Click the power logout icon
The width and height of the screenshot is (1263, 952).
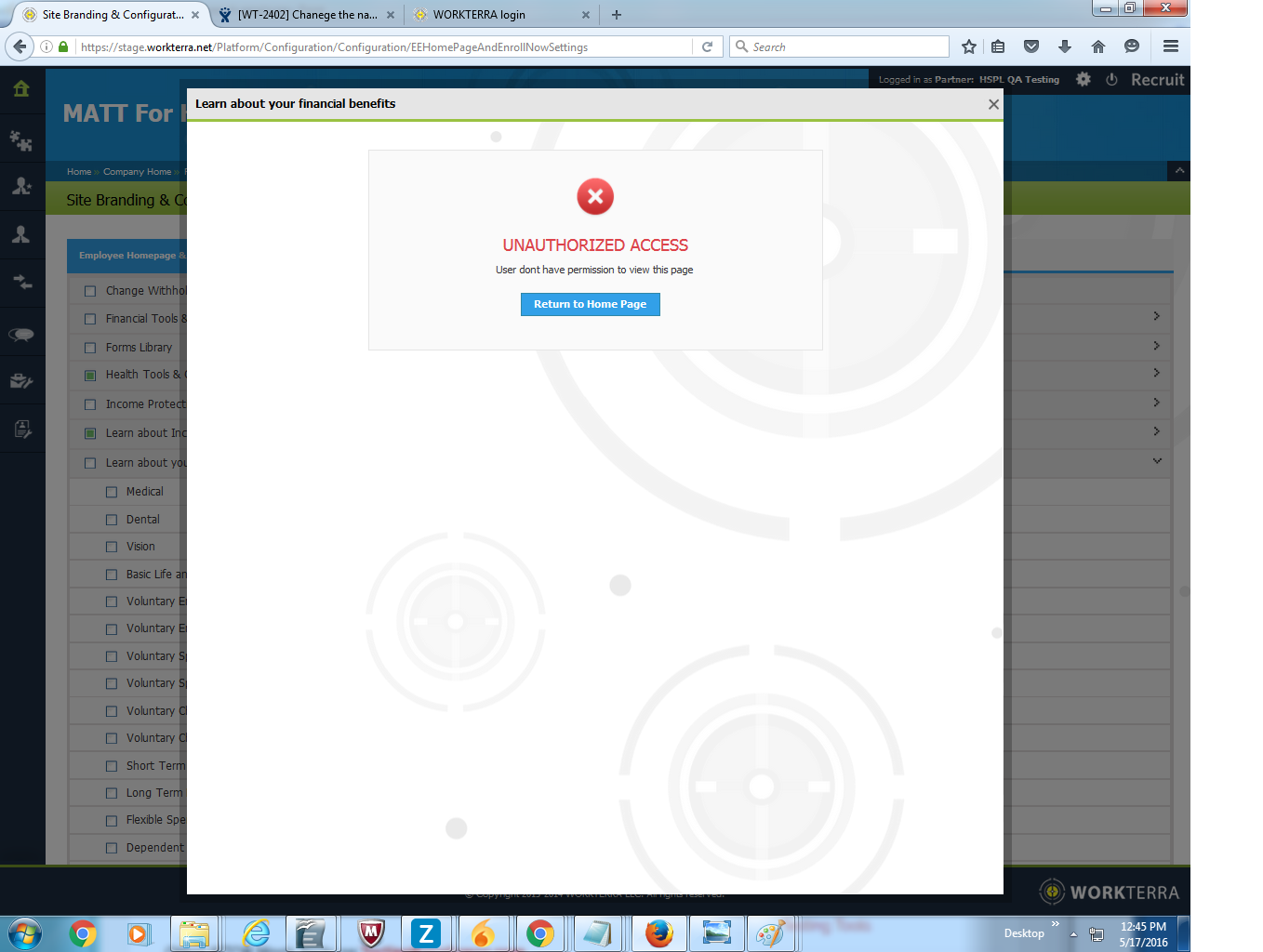tap(1111, 79)
